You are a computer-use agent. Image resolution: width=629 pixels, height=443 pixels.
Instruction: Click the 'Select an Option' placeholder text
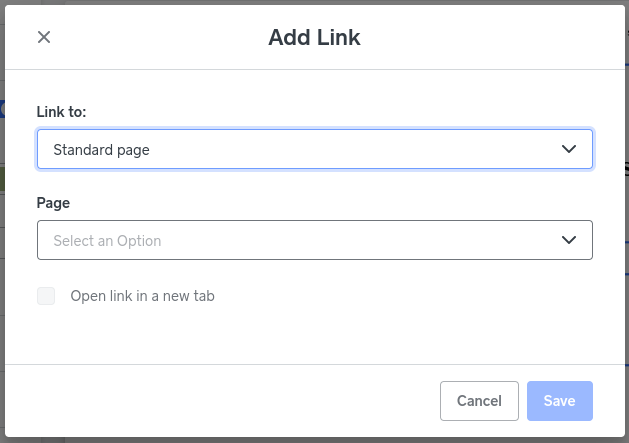[107, 240]
